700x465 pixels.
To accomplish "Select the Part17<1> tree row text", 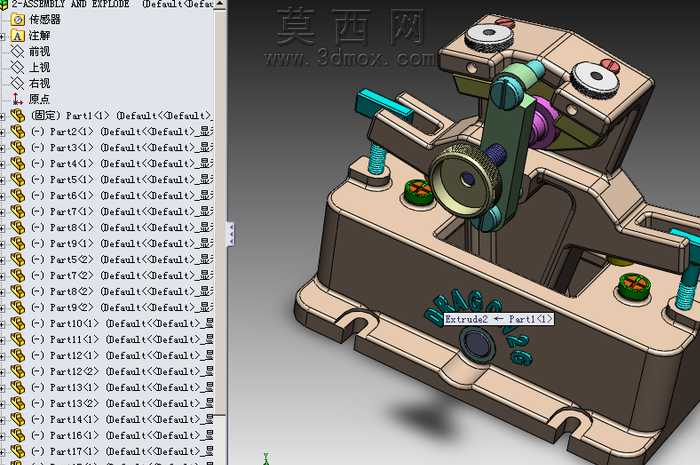I will point(122,452).
